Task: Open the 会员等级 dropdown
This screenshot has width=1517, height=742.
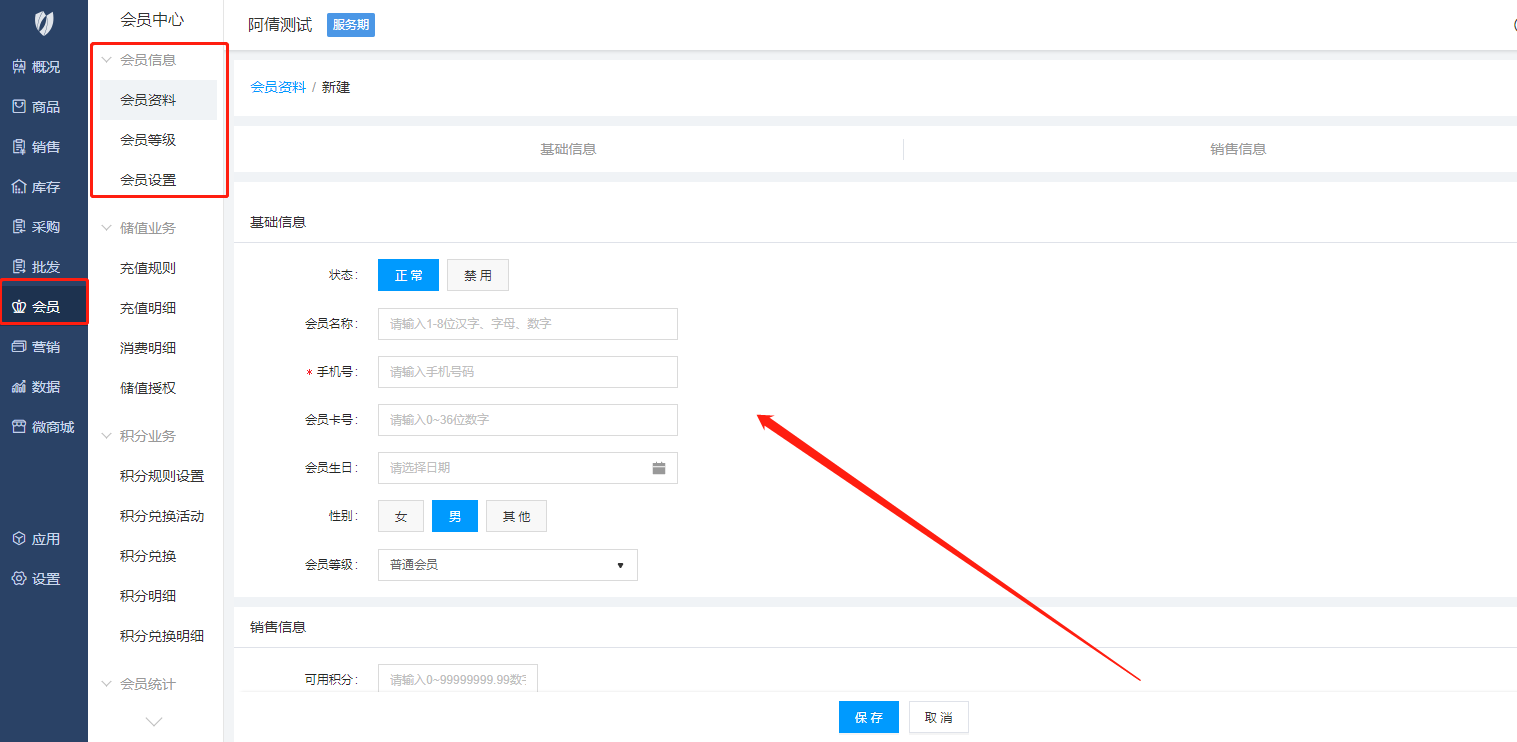Action: pyautogui.click(x=507, y=565)
